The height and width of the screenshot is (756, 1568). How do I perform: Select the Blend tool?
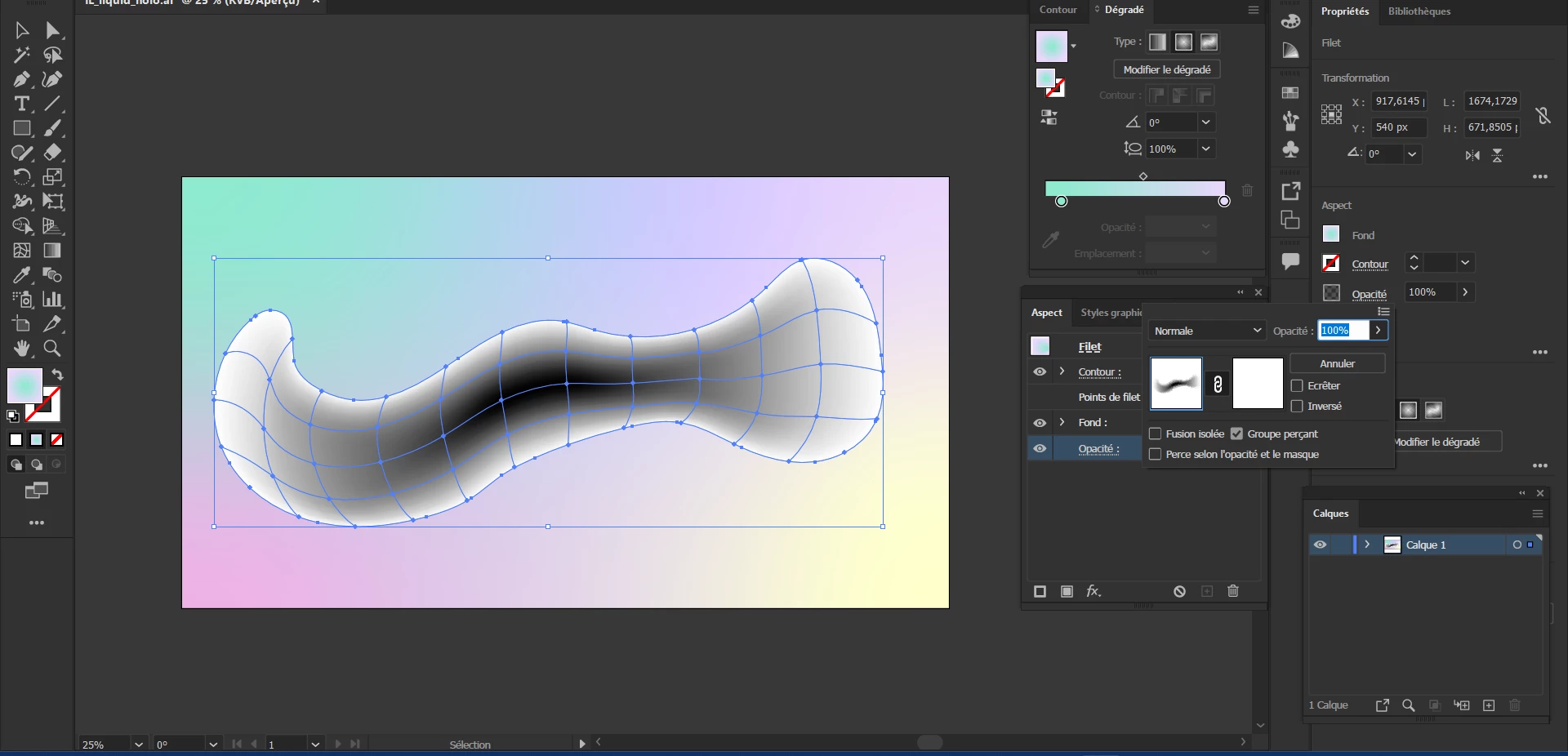(52, 275)
